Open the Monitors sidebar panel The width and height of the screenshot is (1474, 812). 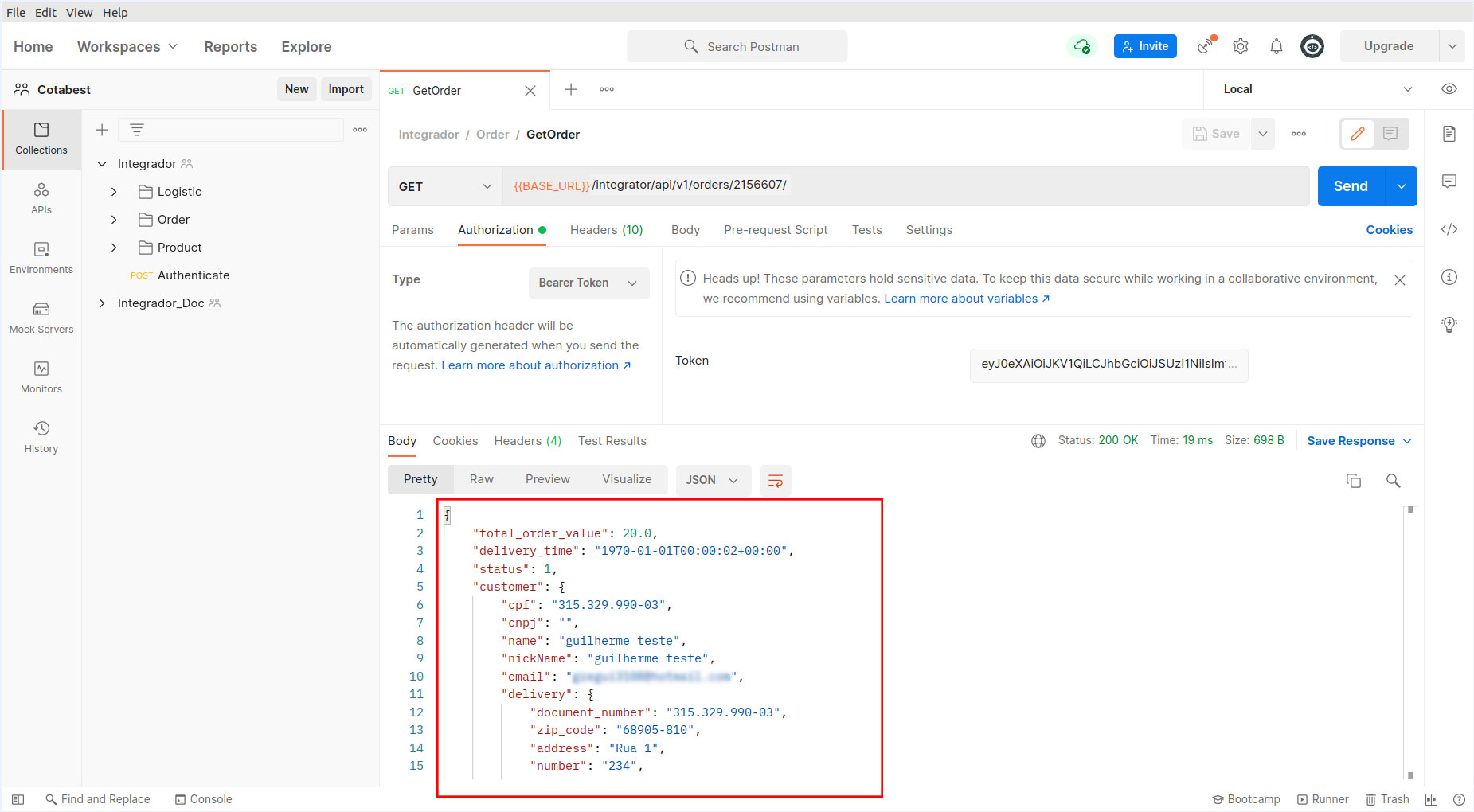click(41, 377)
